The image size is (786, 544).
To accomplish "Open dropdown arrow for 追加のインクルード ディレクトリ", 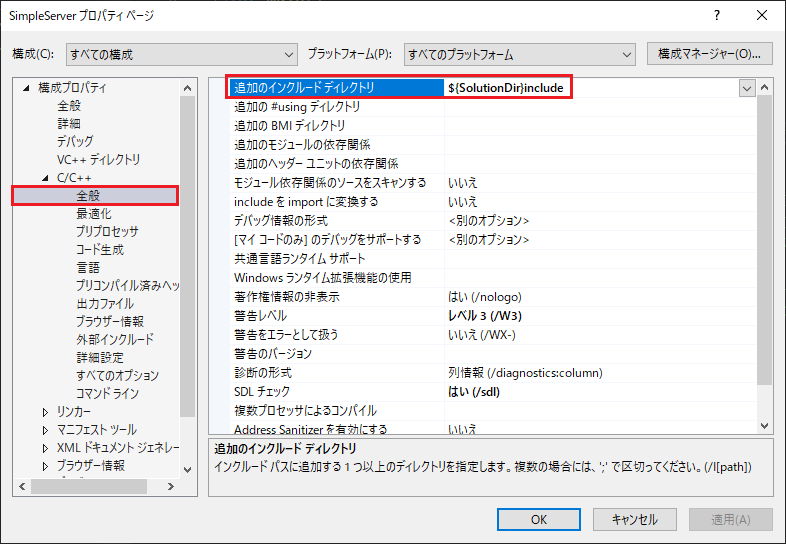I will click(747, 88).
